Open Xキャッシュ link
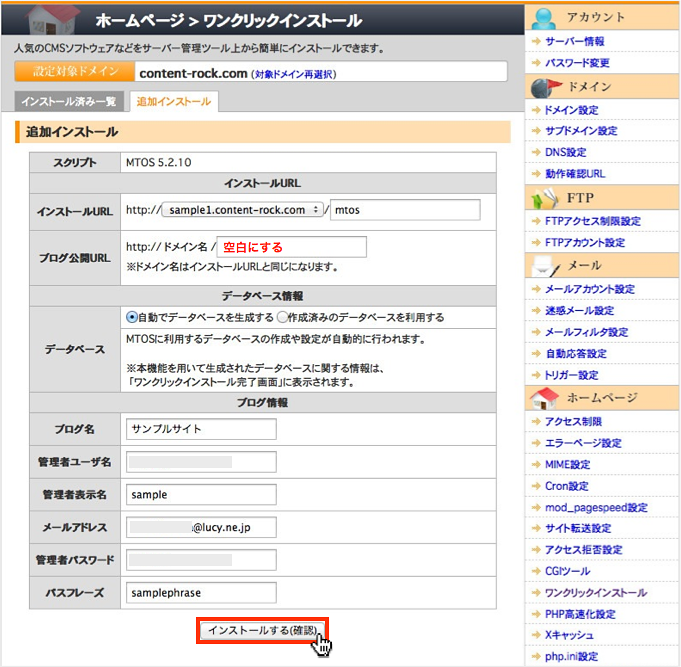Viewport: 681px width, 667px height. (569, 635)
